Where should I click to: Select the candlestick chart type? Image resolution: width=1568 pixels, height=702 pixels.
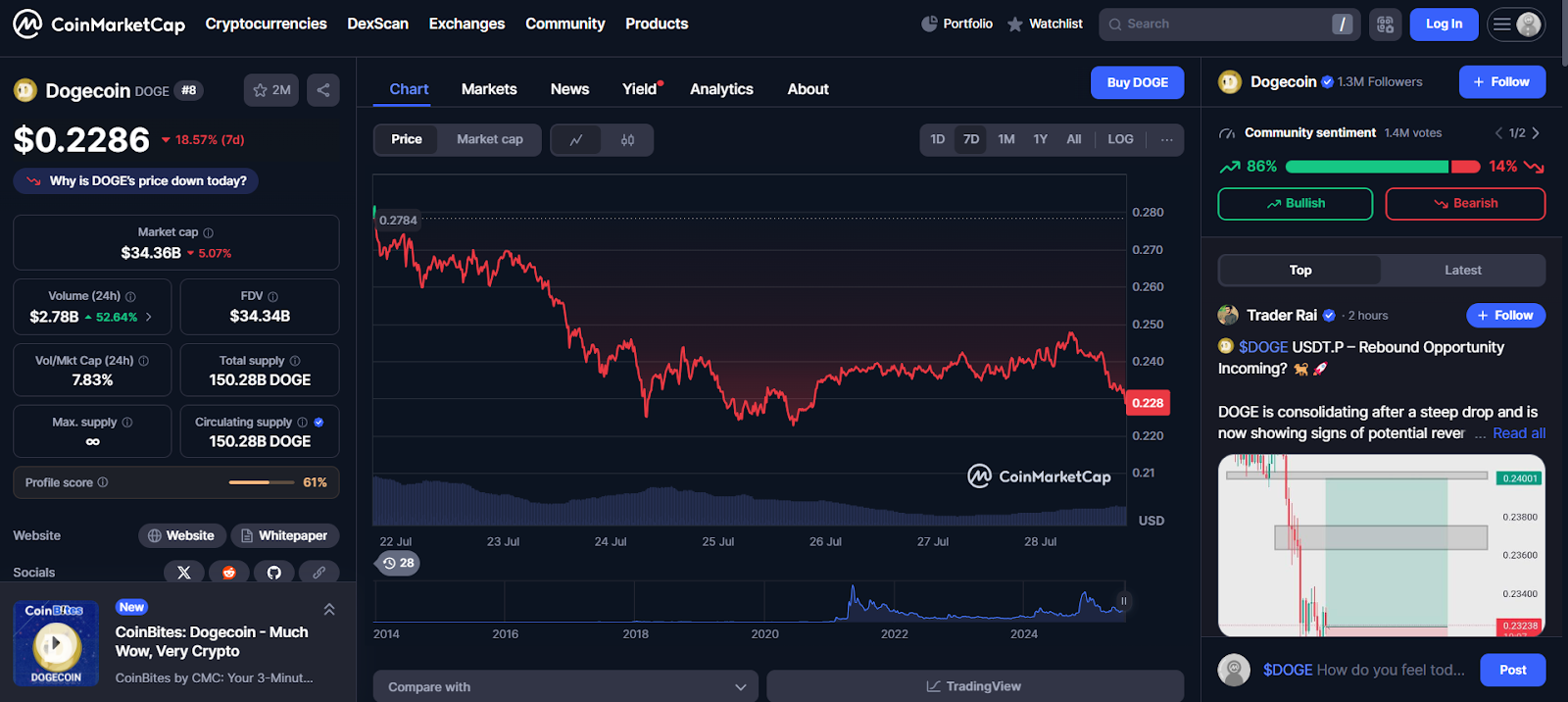point(627,140)
